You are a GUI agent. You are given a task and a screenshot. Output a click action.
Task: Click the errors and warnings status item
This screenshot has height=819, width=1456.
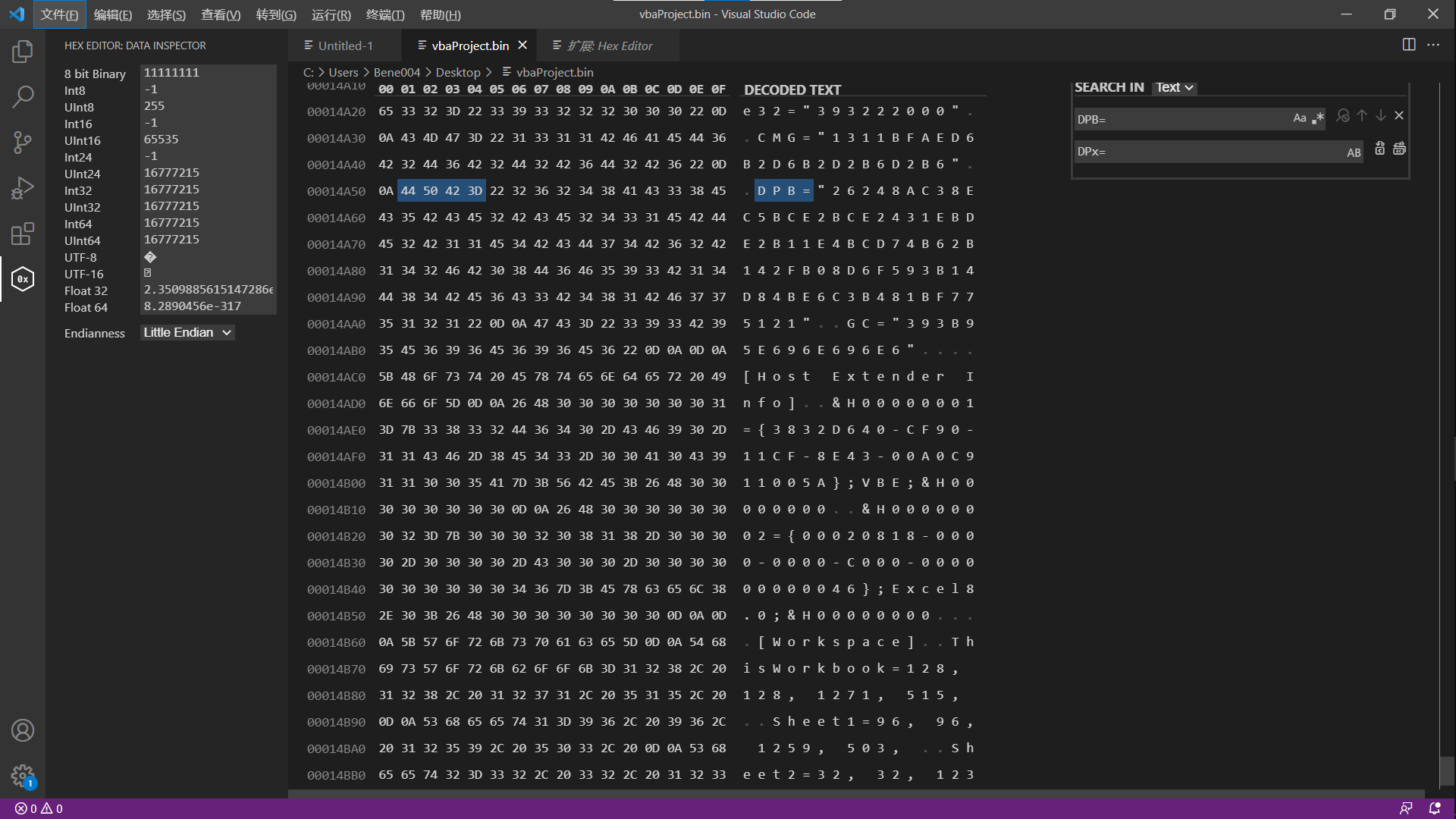[x=39, y=808]
